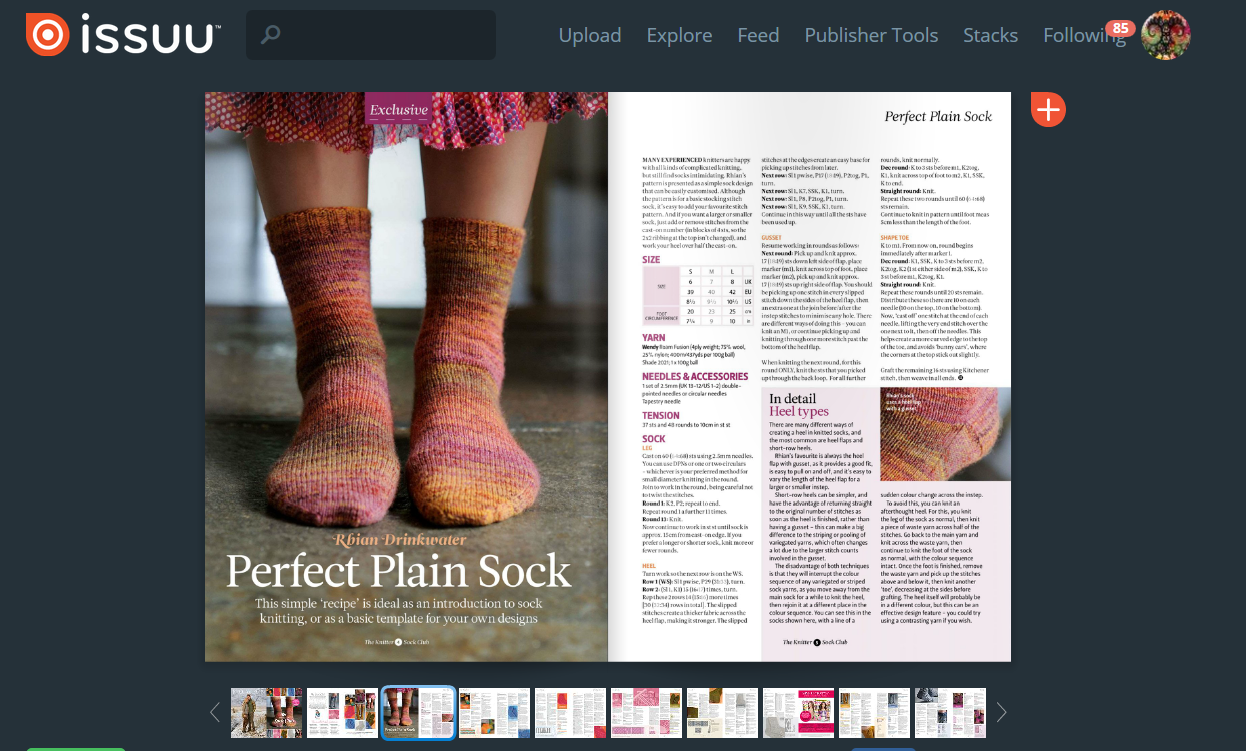Select the highlighted Perfect Plain Sock thumbnail
The image size is (1246, 751).
[419, 713]
